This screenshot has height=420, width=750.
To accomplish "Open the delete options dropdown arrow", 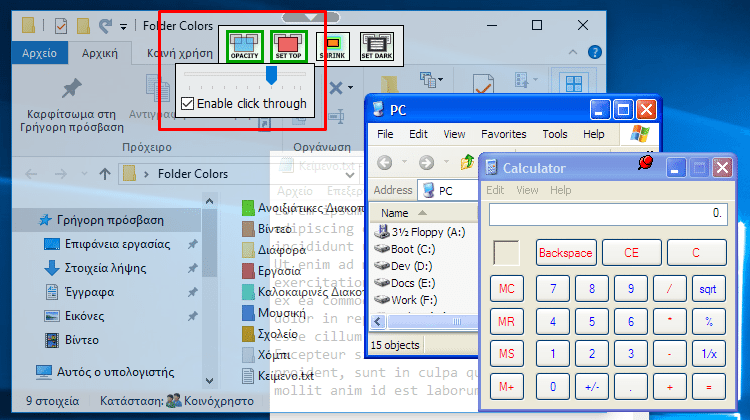I will [351, 88].
